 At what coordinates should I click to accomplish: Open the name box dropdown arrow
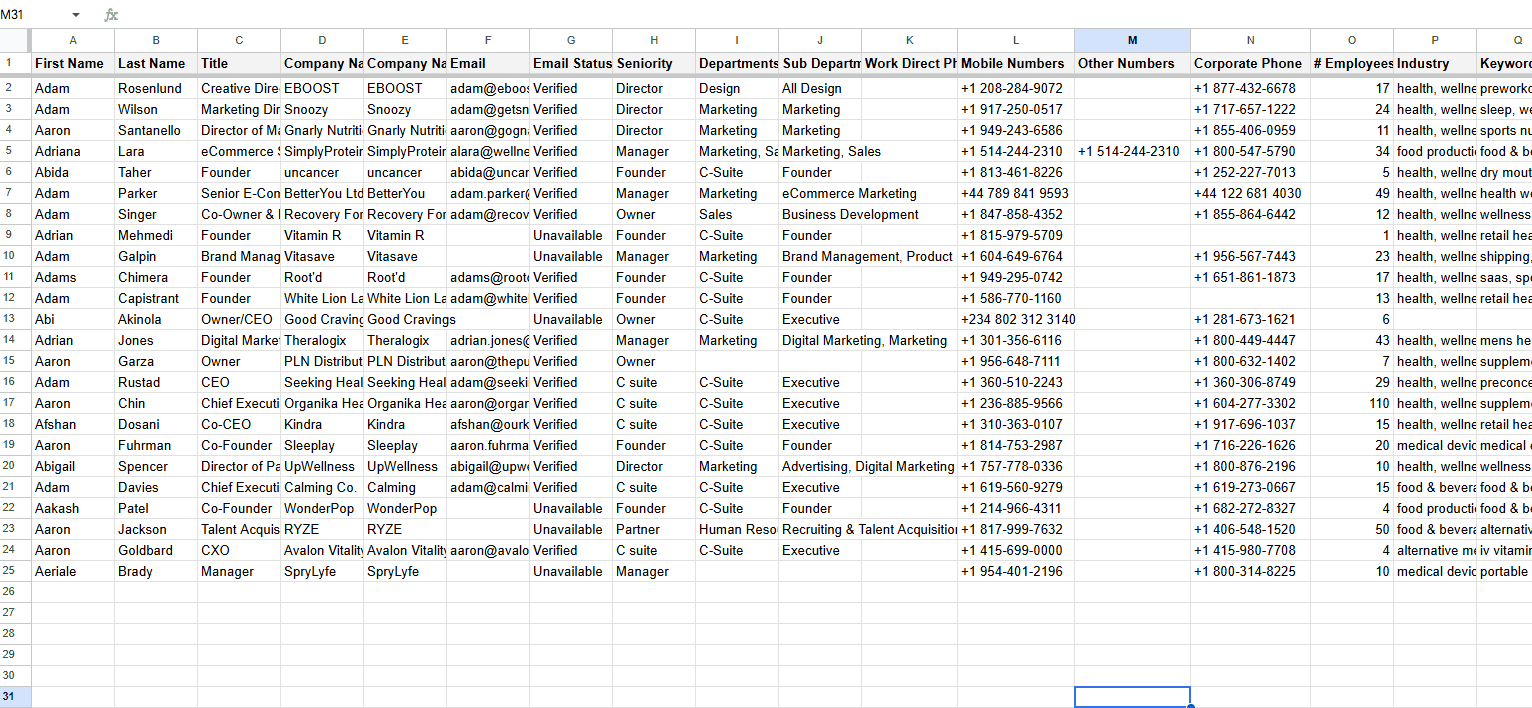(x=76, y=15)
